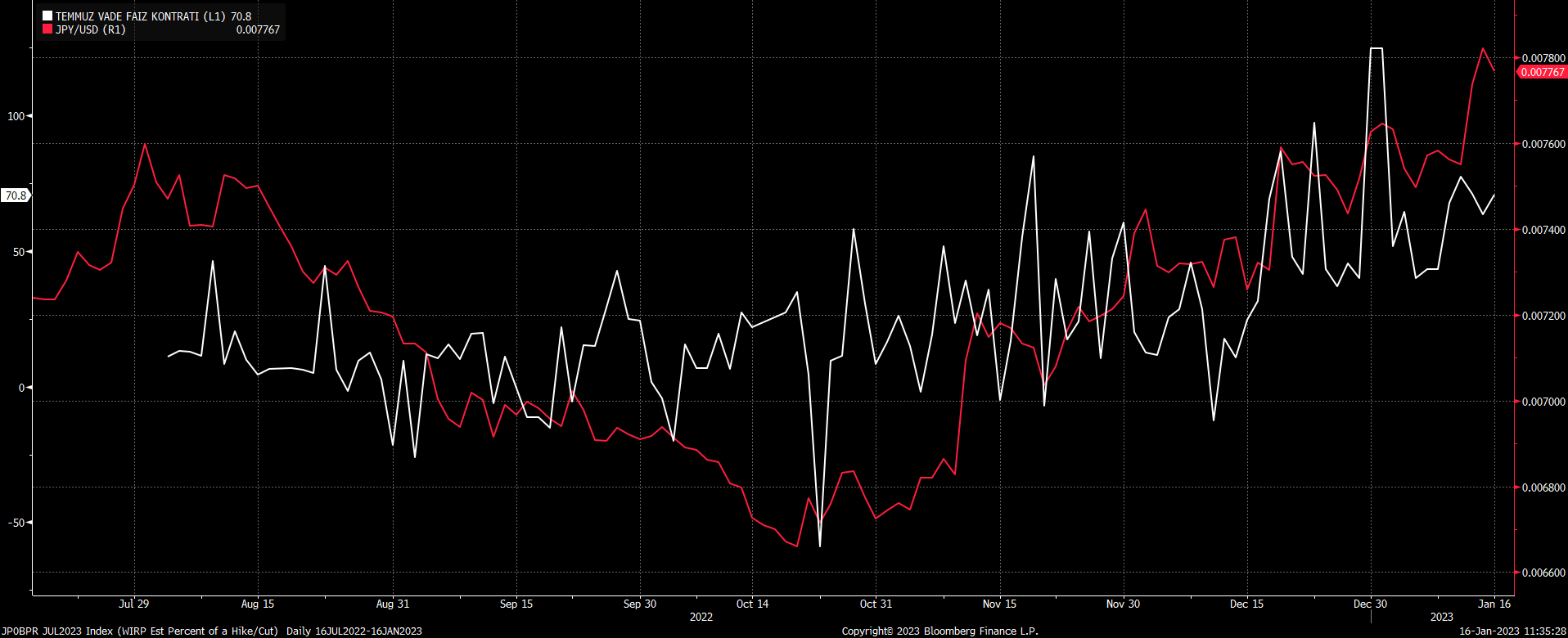Click the Jan 16 date marker
Screen dimensions: 1568x638
tap(1494, 604)
